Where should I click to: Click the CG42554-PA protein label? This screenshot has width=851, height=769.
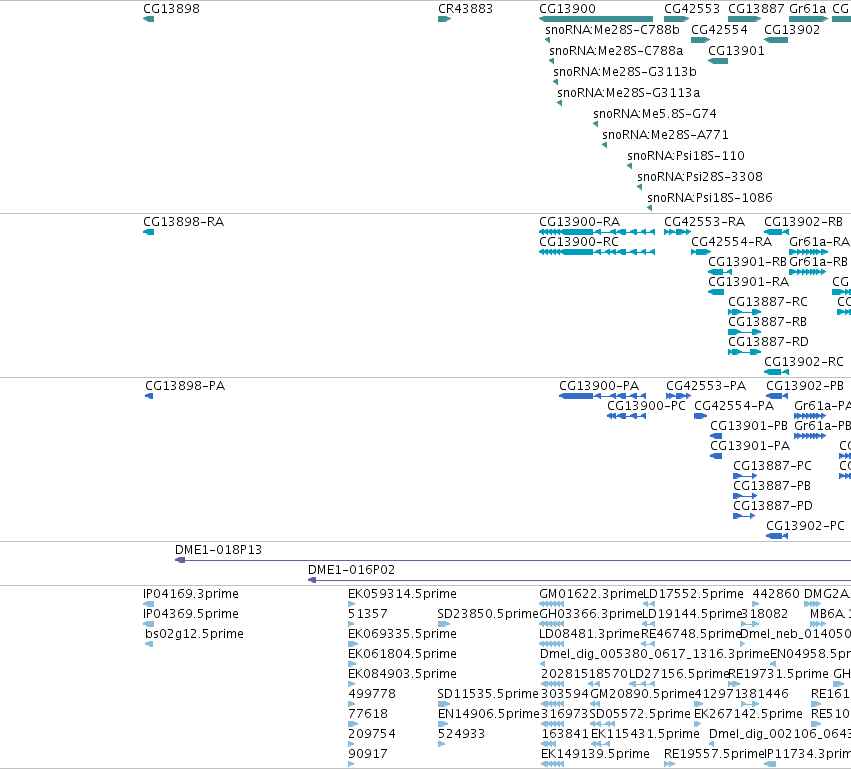[734, 406]
